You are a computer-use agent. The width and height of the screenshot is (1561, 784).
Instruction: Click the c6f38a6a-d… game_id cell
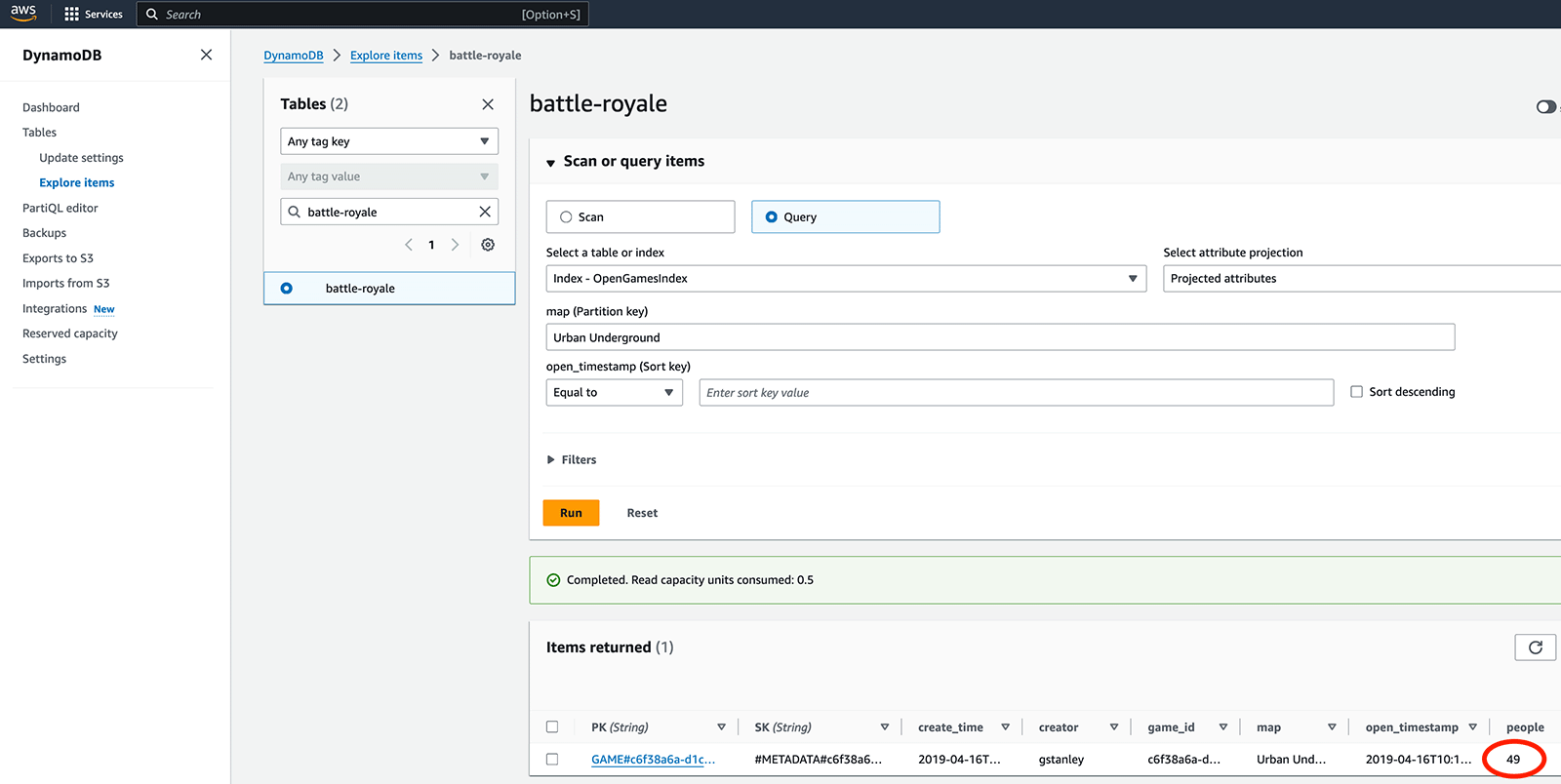1183,760
